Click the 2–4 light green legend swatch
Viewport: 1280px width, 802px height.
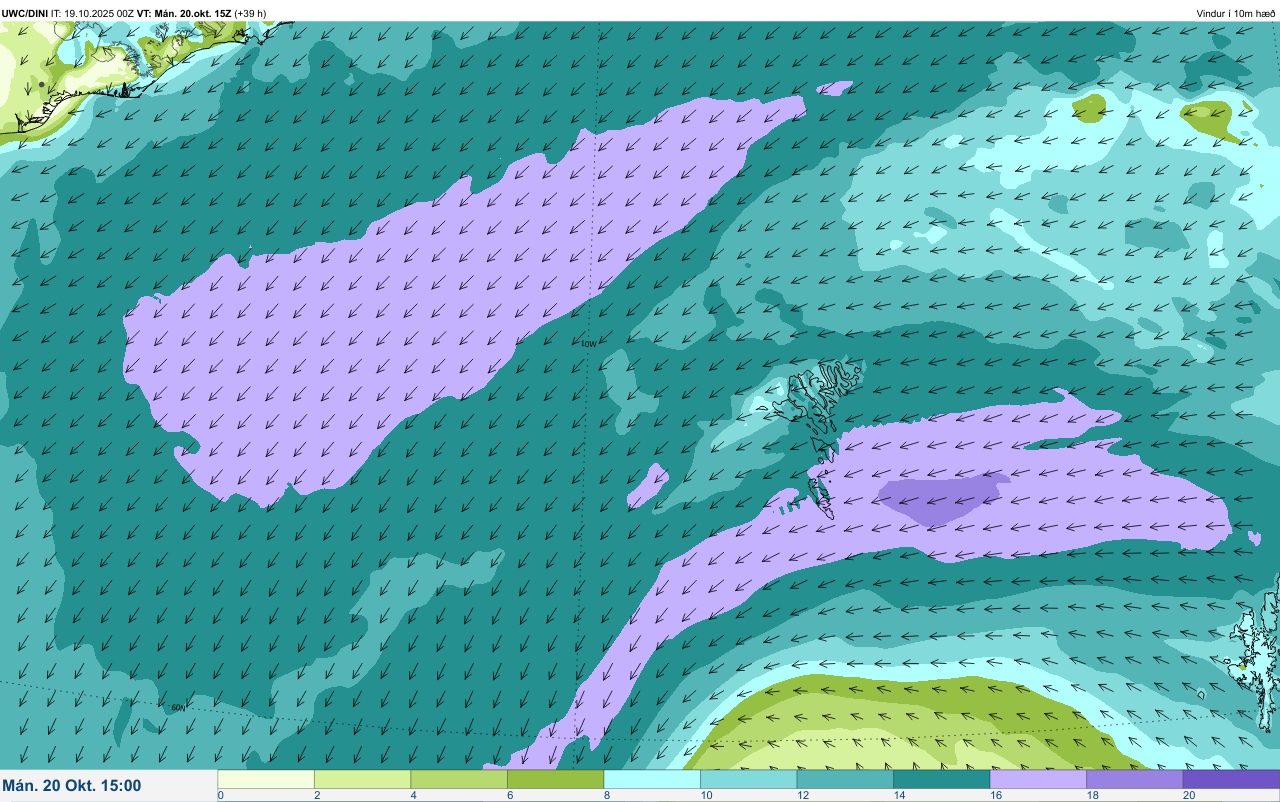[x=362, y=779]
